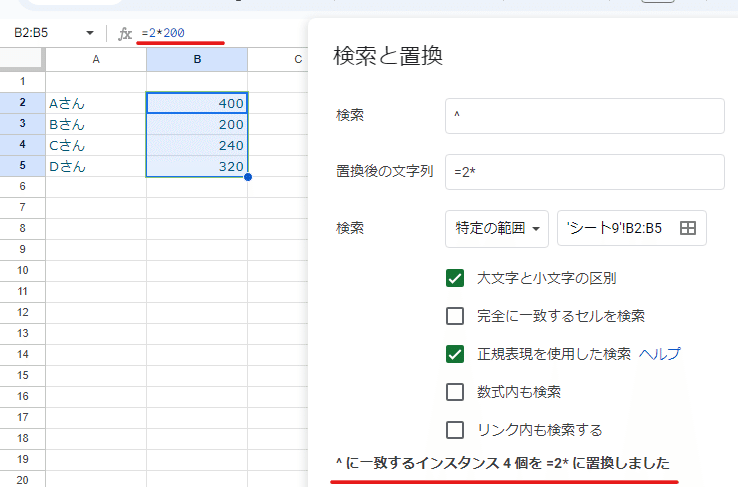
Task: Check 数式内も検索 checkbox
Action: pyautogui.click(x=455, y=392)
